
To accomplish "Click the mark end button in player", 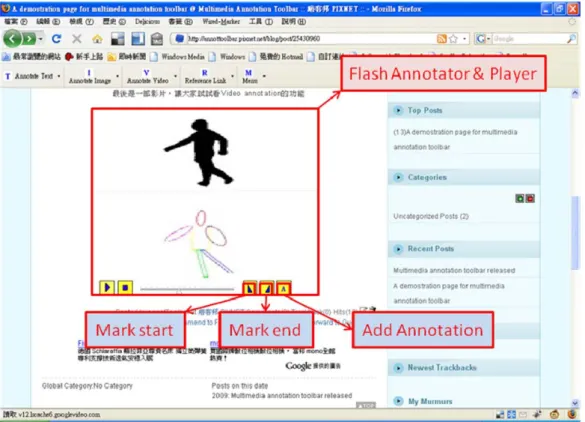I will 266,288.
